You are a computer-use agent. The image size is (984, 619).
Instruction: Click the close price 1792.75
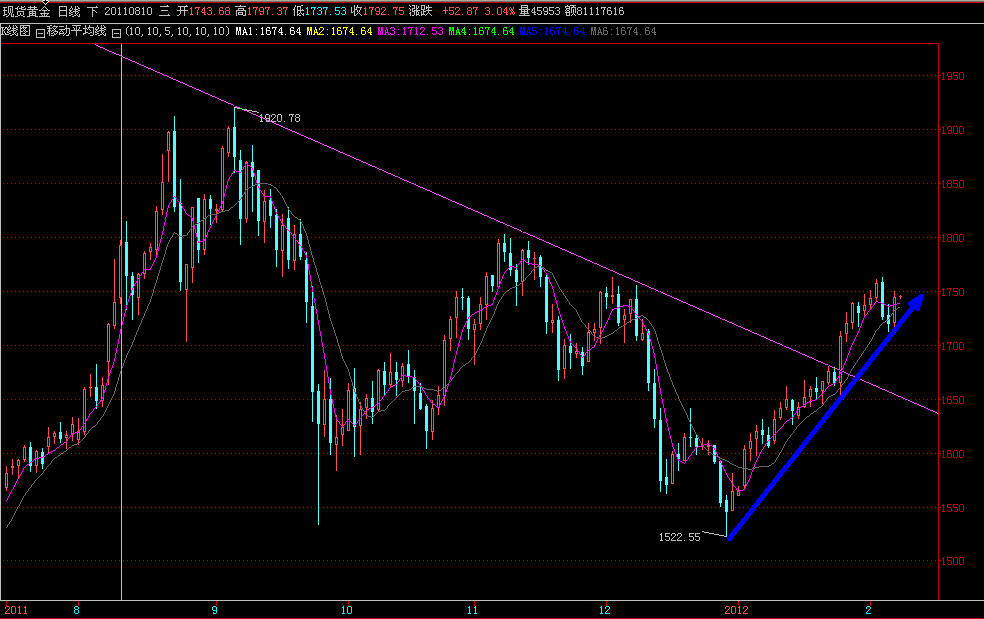383,11
